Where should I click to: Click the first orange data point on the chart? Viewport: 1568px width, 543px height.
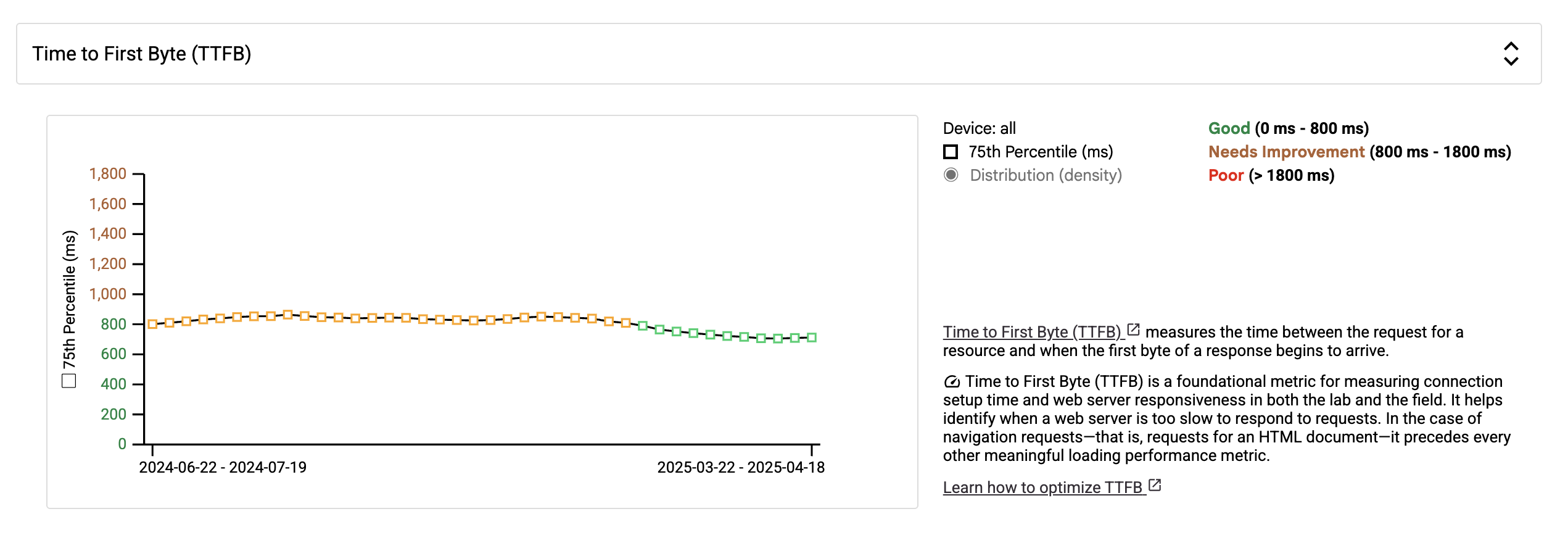coord(152,324)
